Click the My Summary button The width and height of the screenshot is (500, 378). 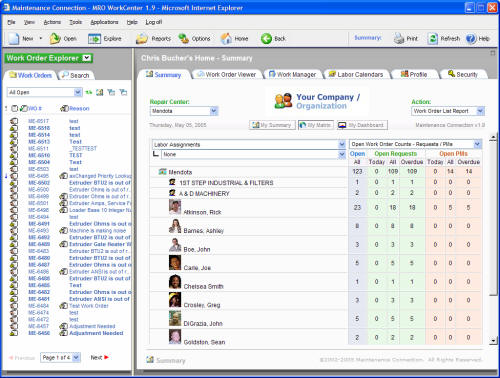coord(272,125)
